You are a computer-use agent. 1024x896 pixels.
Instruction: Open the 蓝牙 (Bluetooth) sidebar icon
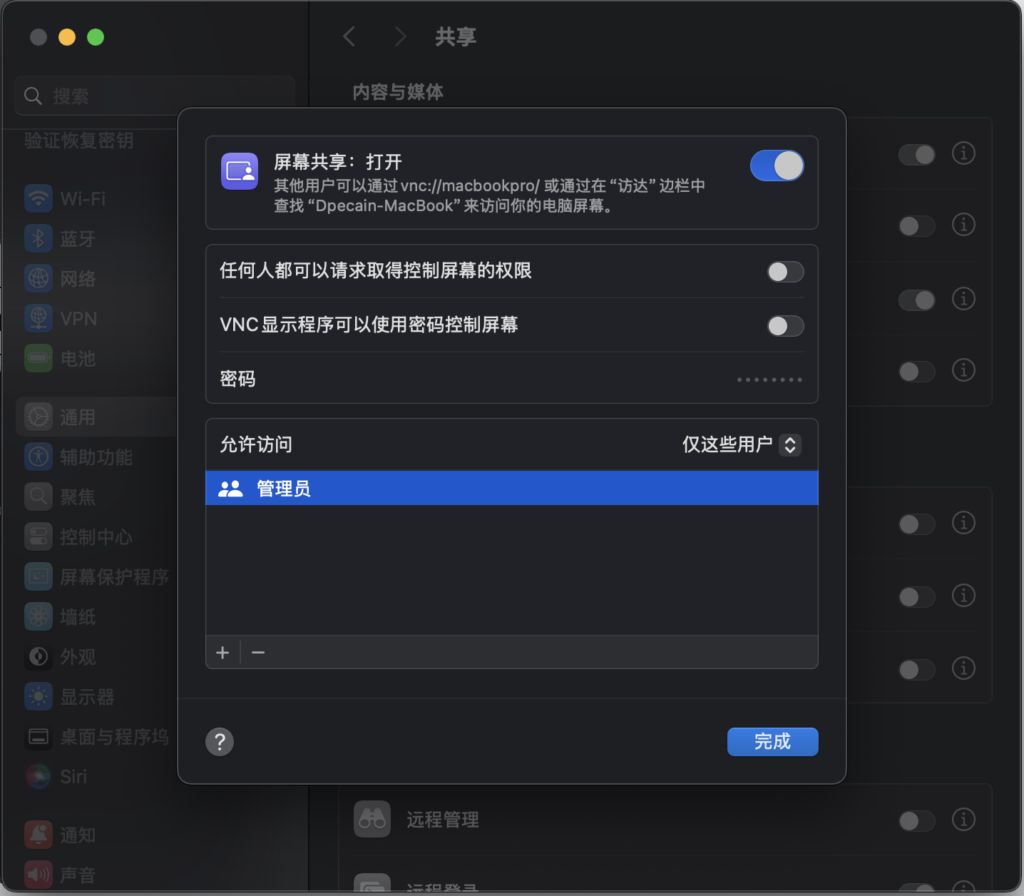pyautogui.click(x=39, y=238)
